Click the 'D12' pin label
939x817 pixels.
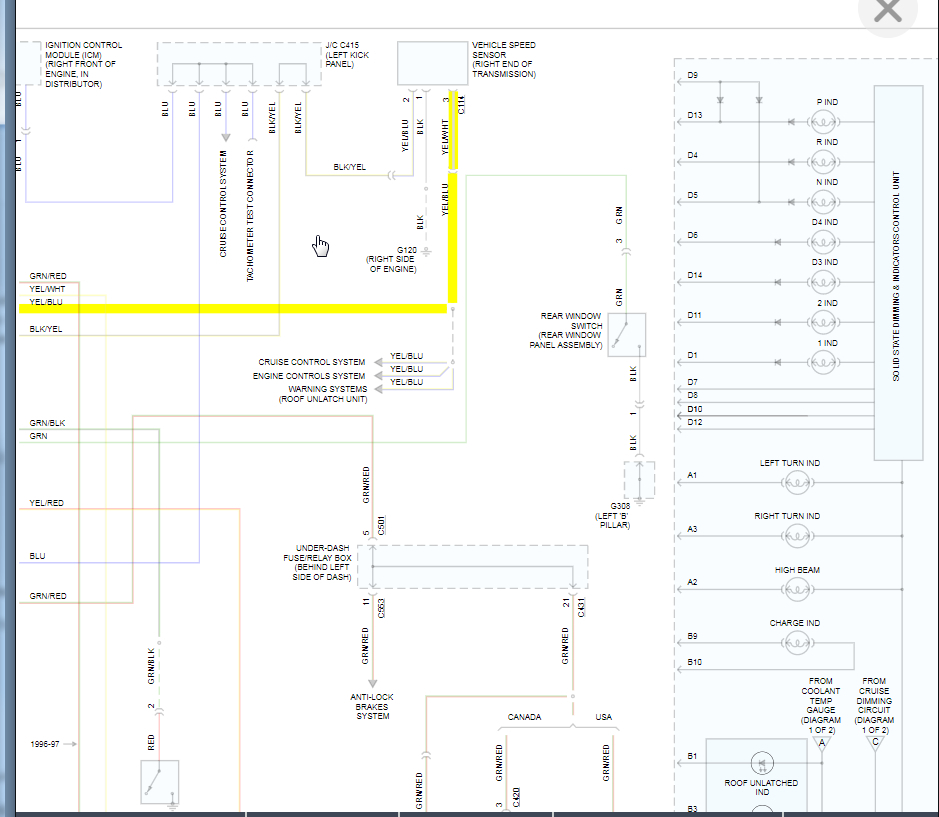click(x=695, y=422)
